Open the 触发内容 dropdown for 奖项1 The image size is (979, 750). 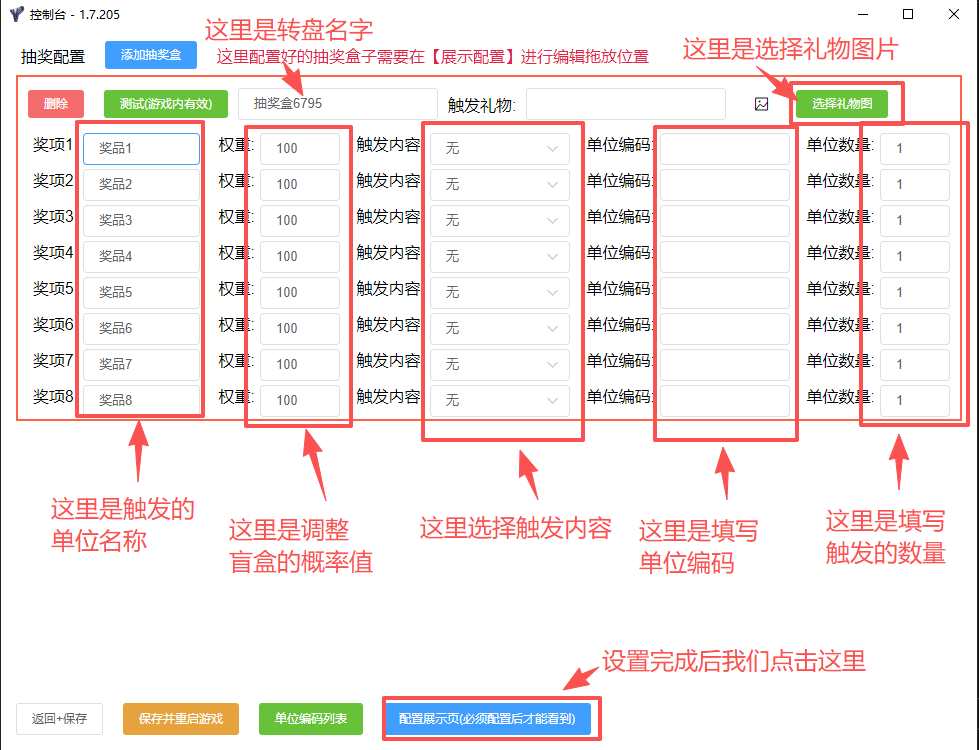(x=502, y=148)
